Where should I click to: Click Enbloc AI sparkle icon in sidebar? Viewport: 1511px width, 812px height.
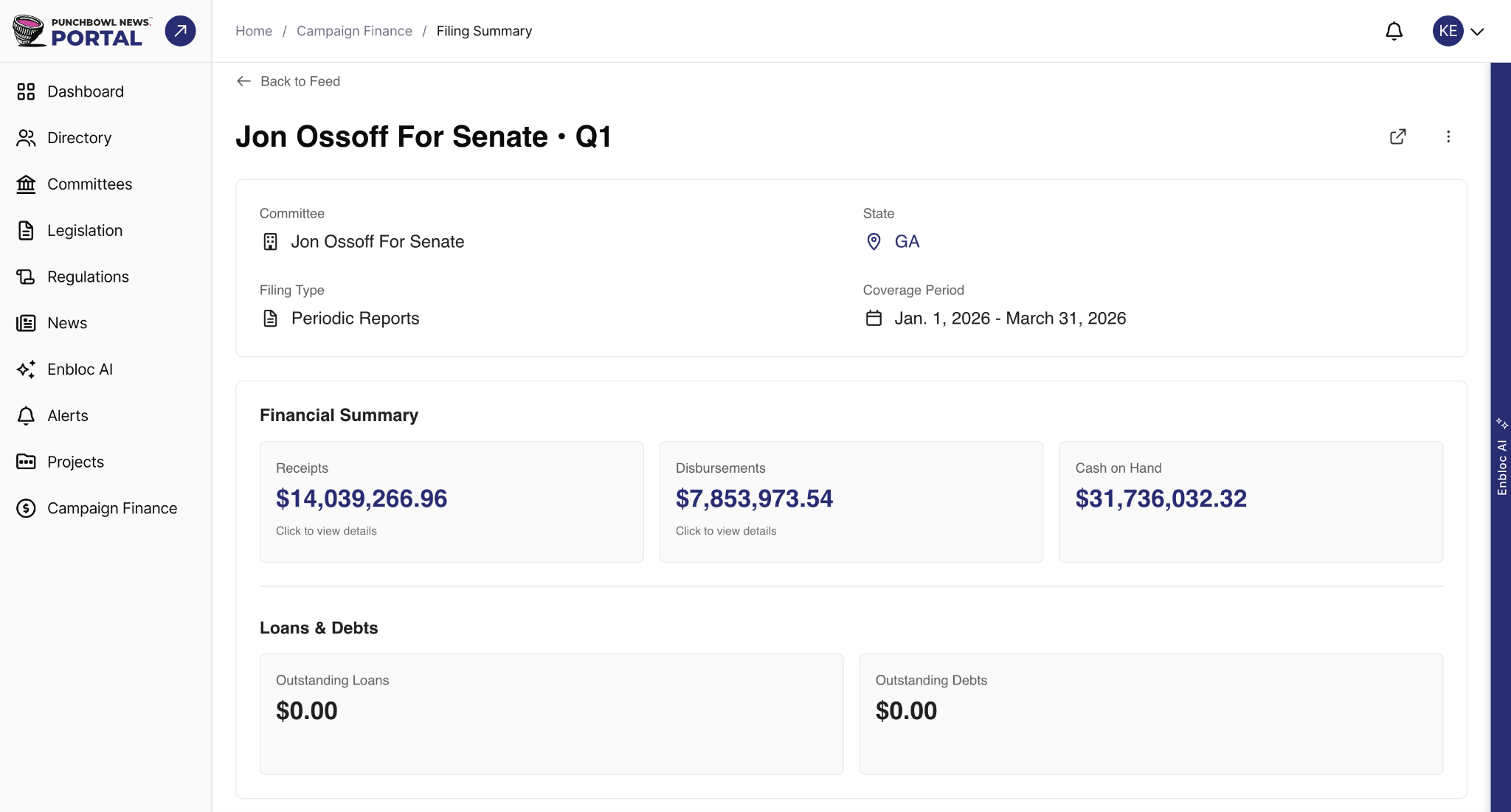pos(26,369)
